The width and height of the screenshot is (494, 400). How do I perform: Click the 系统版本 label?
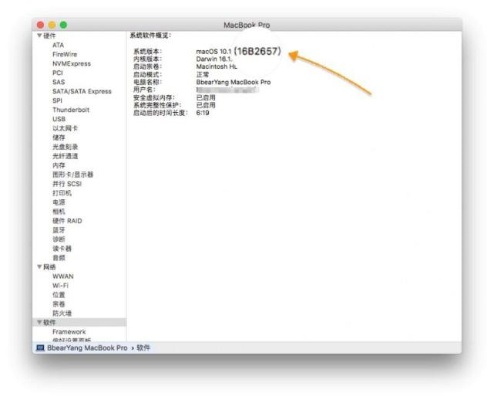pyautogui.click(x=148, y=52)
